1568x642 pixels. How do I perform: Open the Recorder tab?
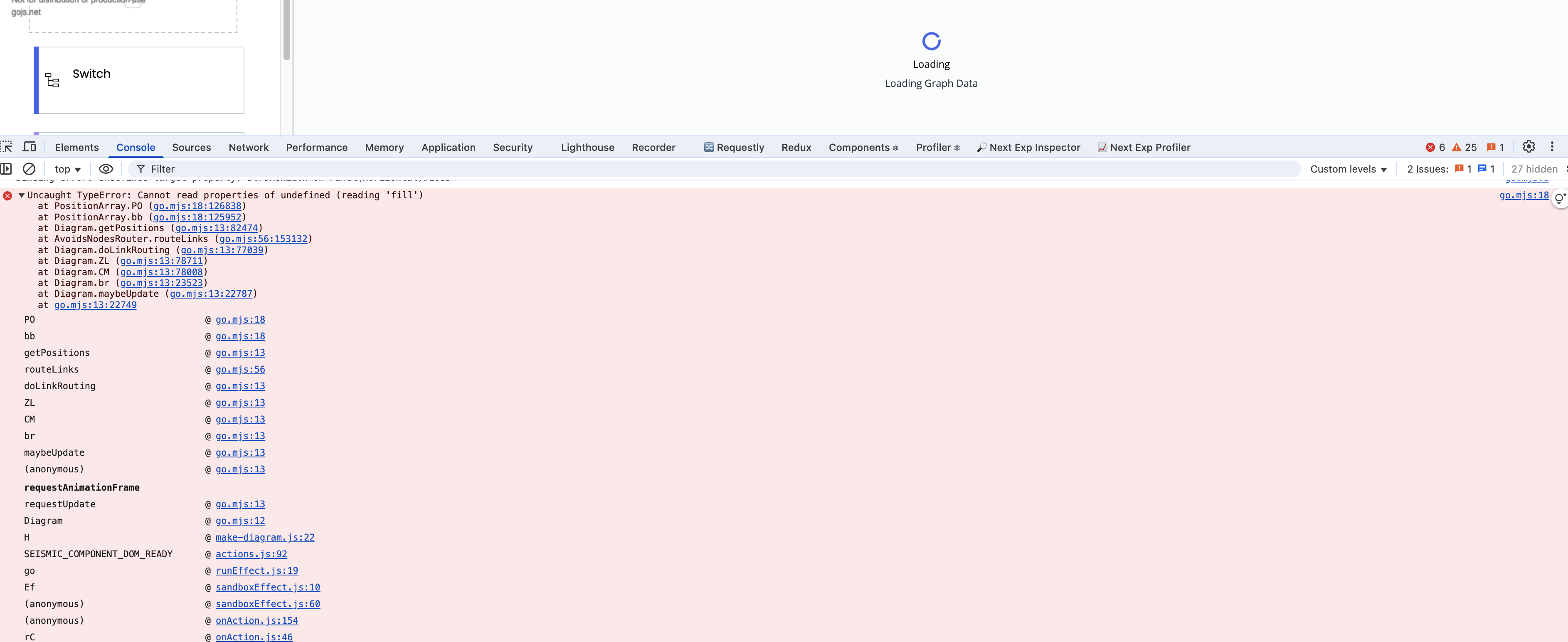[x=653, y=148]
